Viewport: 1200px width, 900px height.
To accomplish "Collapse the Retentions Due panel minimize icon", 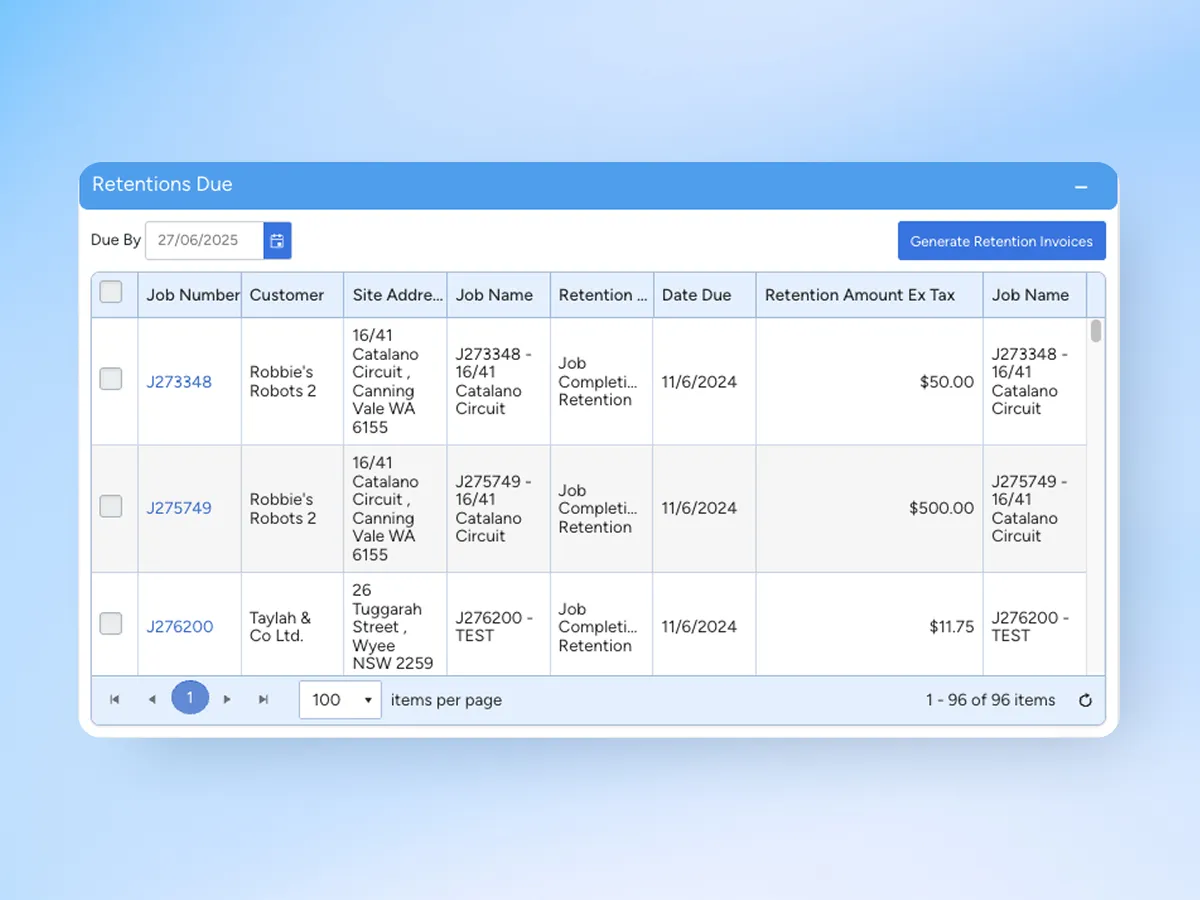I will tap(1081, 187).
